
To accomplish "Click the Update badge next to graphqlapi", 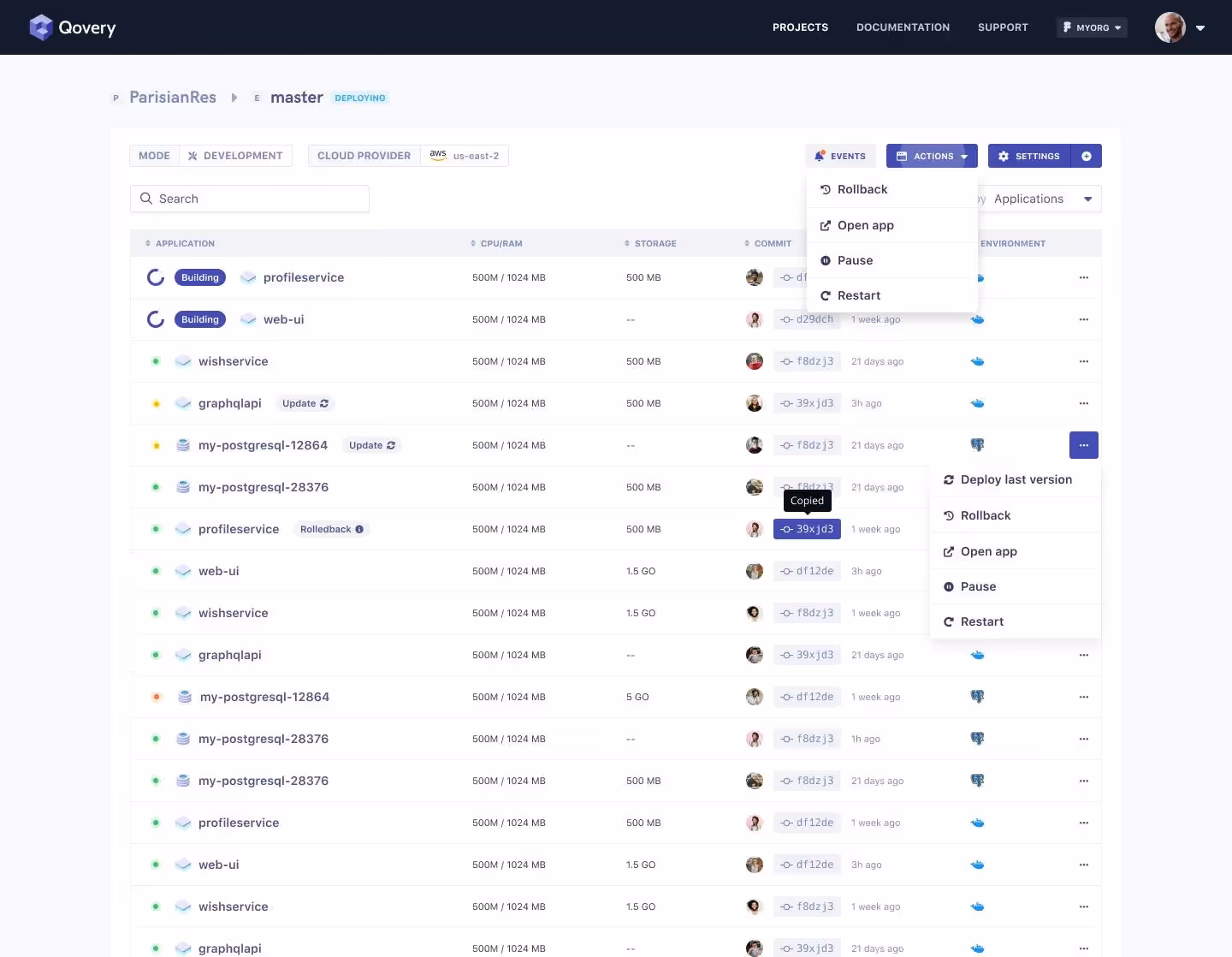I will pyautogui.click(x=305, y=403).
